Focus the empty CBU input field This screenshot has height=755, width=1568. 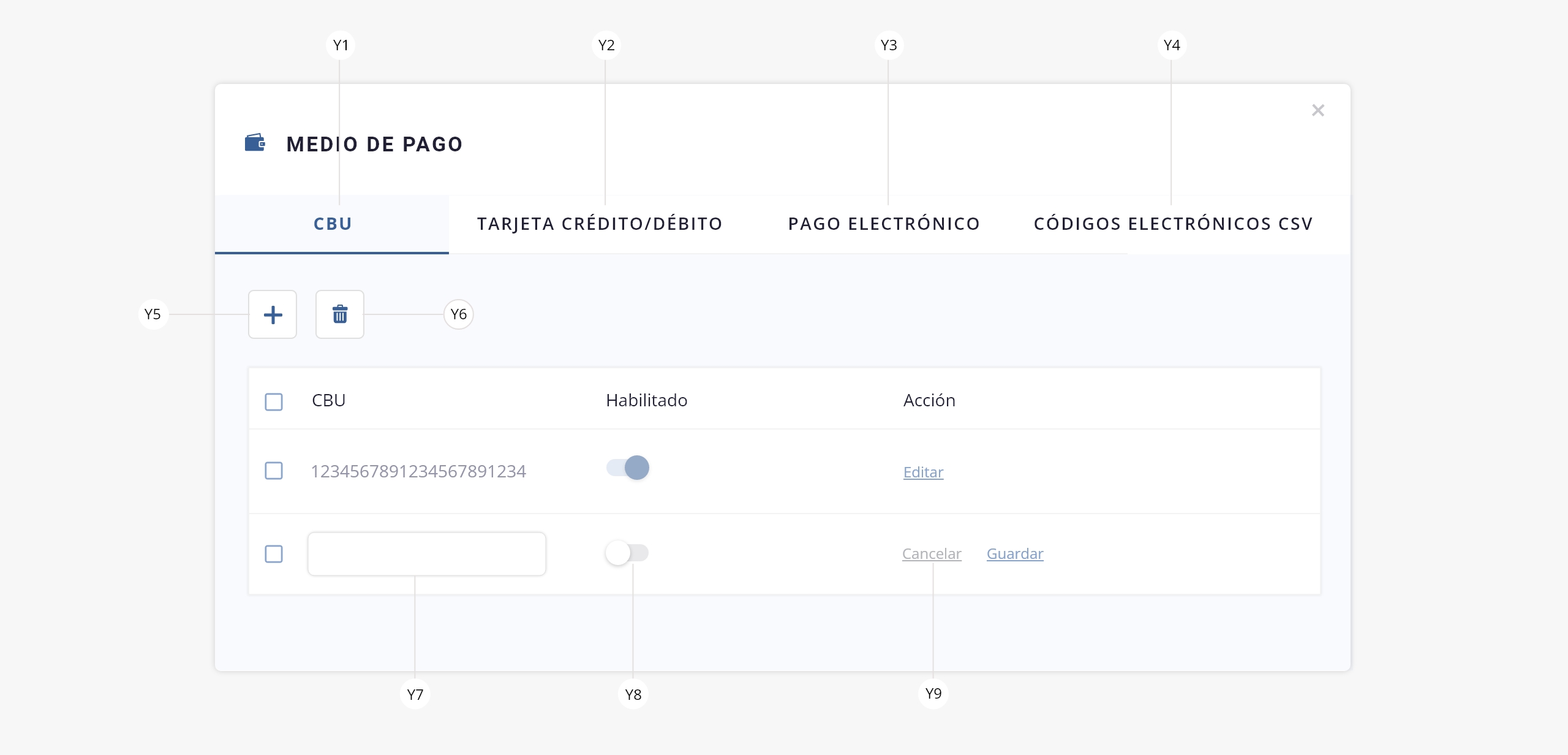coord(427,554)
